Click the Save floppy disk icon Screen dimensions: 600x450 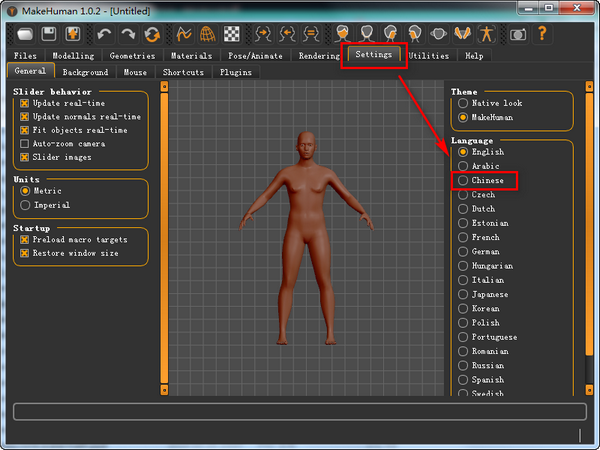click(48, 33)
